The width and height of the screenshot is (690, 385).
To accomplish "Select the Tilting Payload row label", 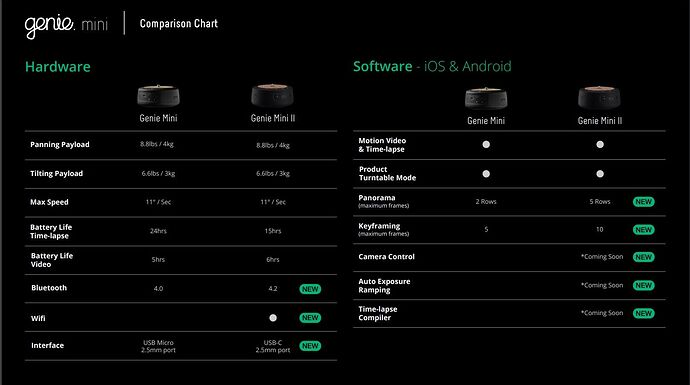I will coord(56,173).
